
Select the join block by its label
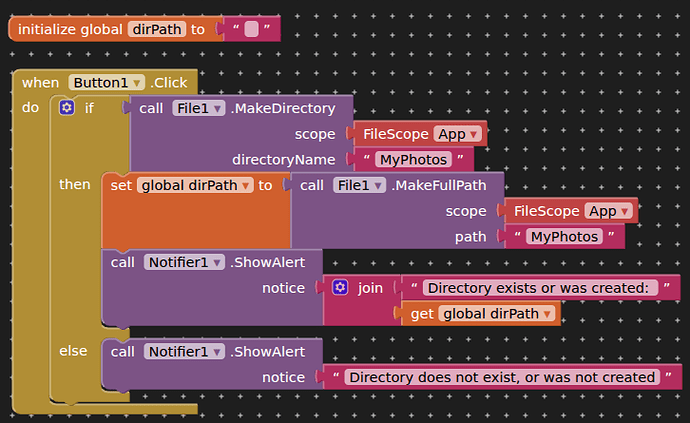(x=370, y=288)
